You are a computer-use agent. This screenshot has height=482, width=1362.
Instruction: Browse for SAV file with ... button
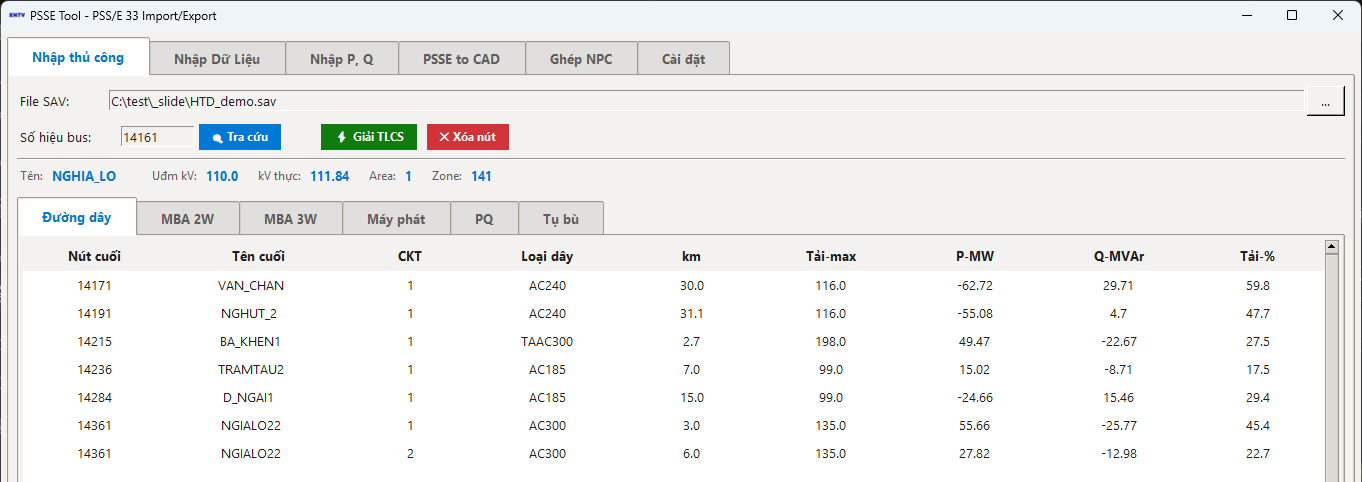[1326, 102]
